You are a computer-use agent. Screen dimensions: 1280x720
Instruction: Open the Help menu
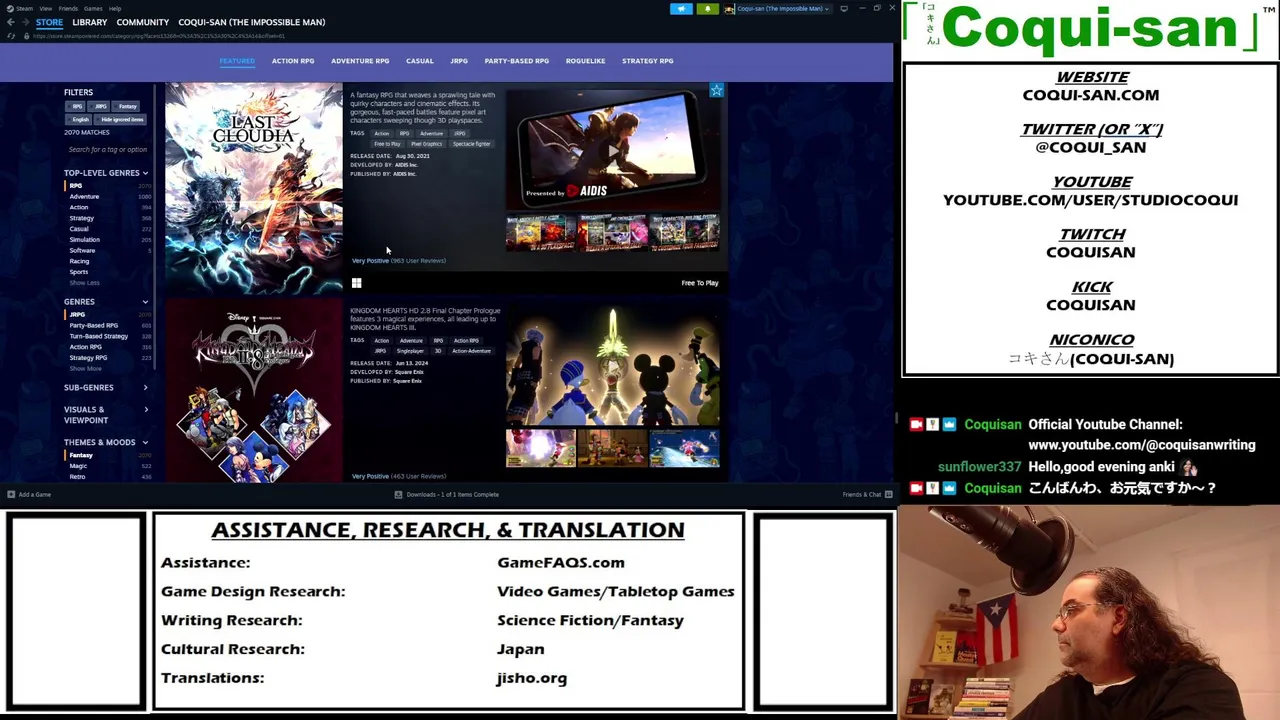tap(115, 8)
